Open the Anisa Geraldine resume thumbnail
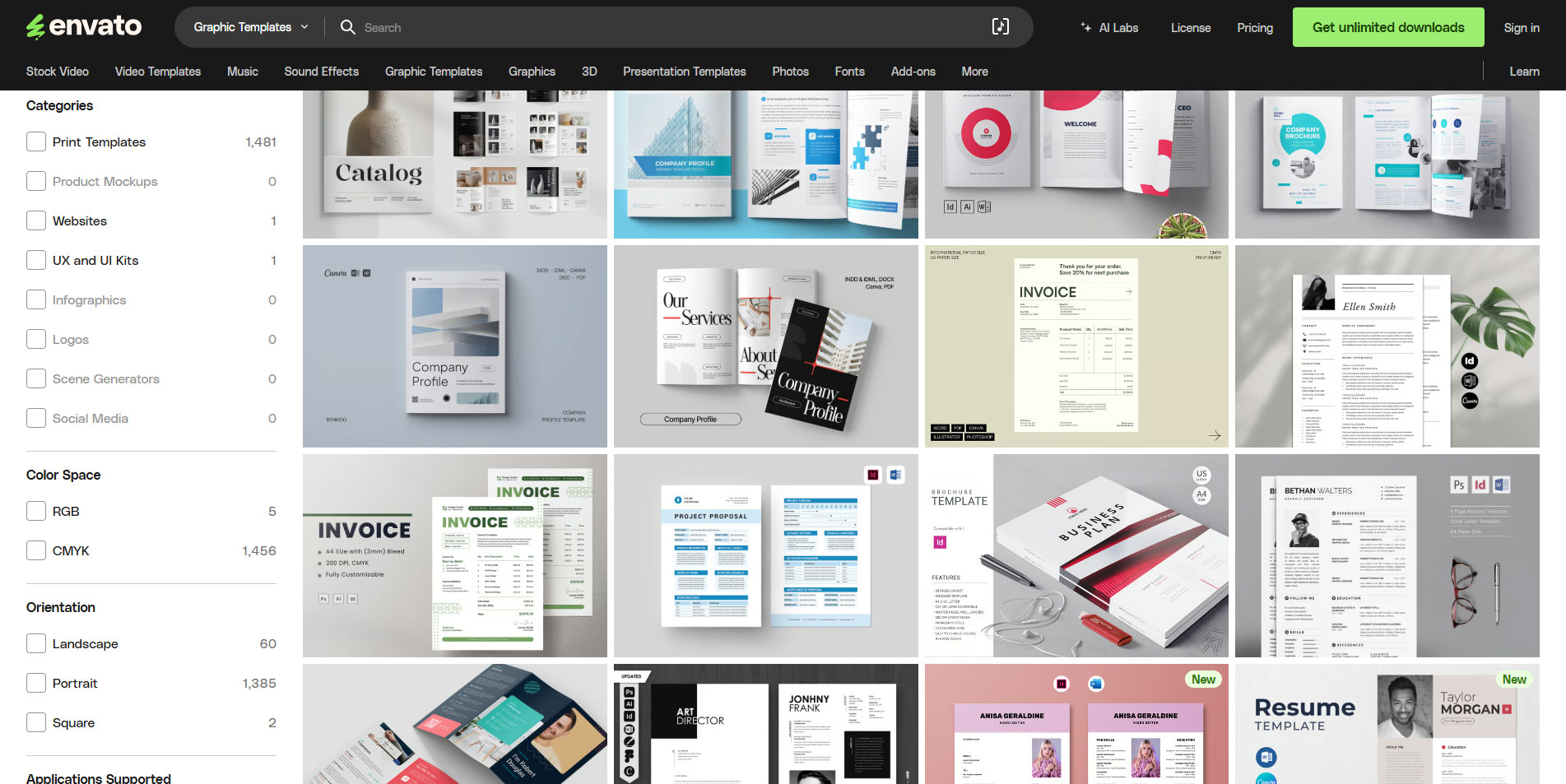Viewport: 1566px width, 784px height. [x=1076, y=724]
